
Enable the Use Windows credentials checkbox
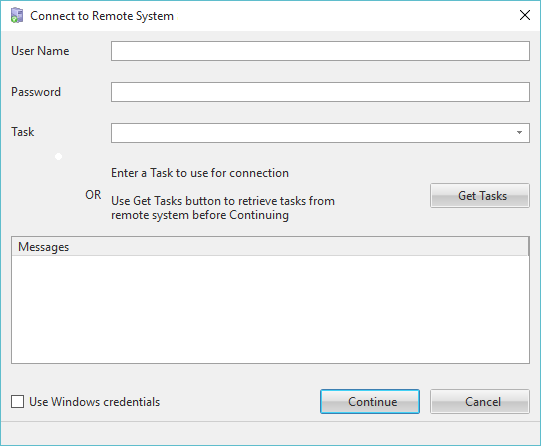17,402
